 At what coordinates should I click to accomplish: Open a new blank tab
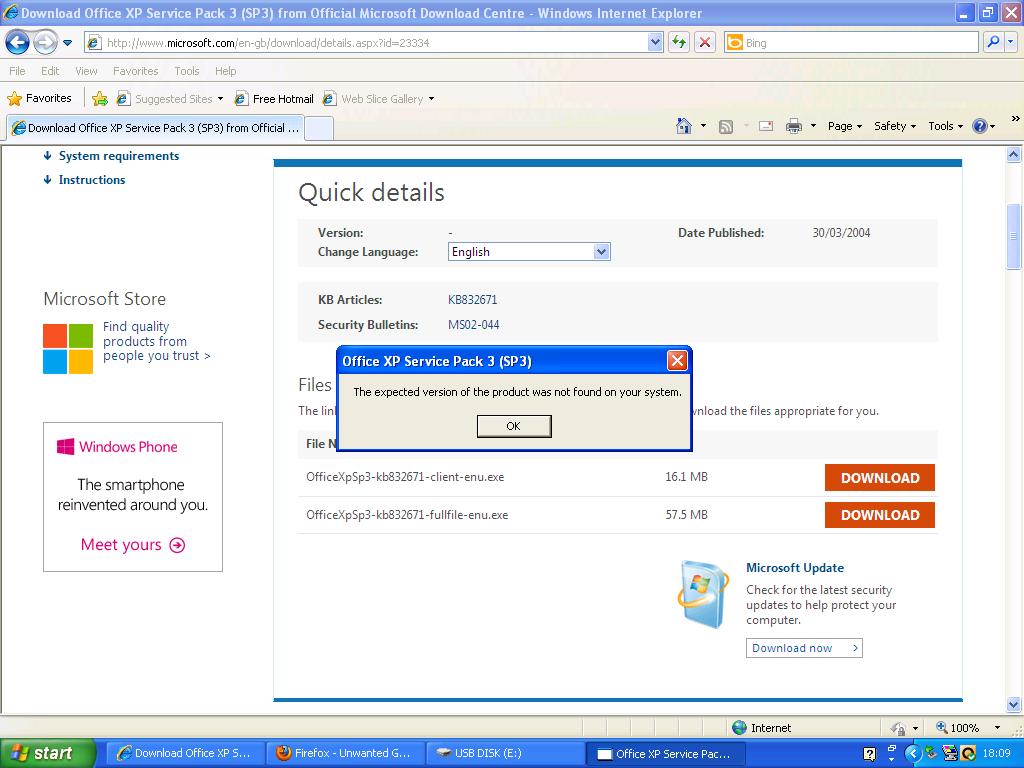coord(319,129)
